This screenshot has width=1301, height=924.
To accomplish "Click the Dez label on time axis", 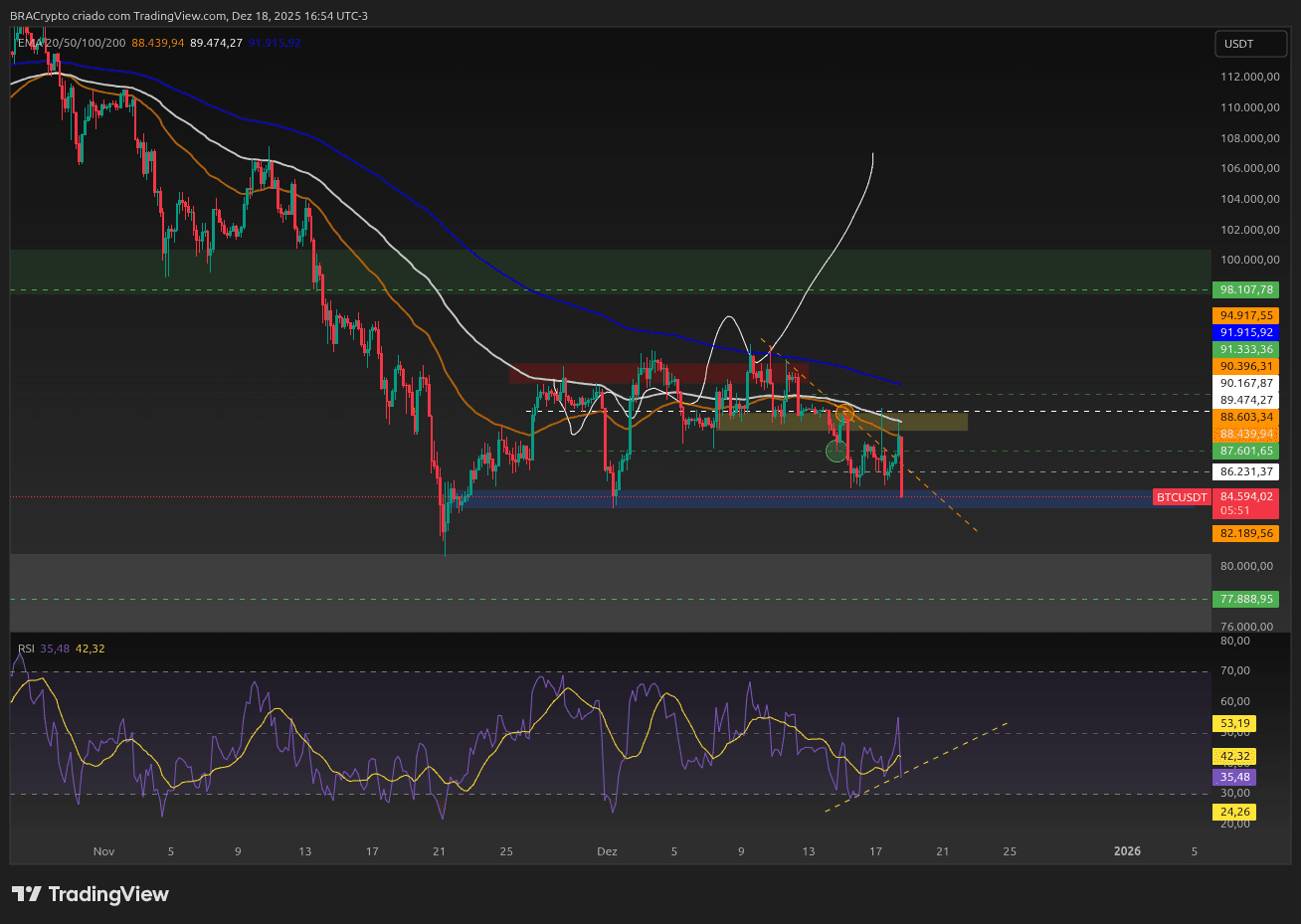I will point(607,851).
